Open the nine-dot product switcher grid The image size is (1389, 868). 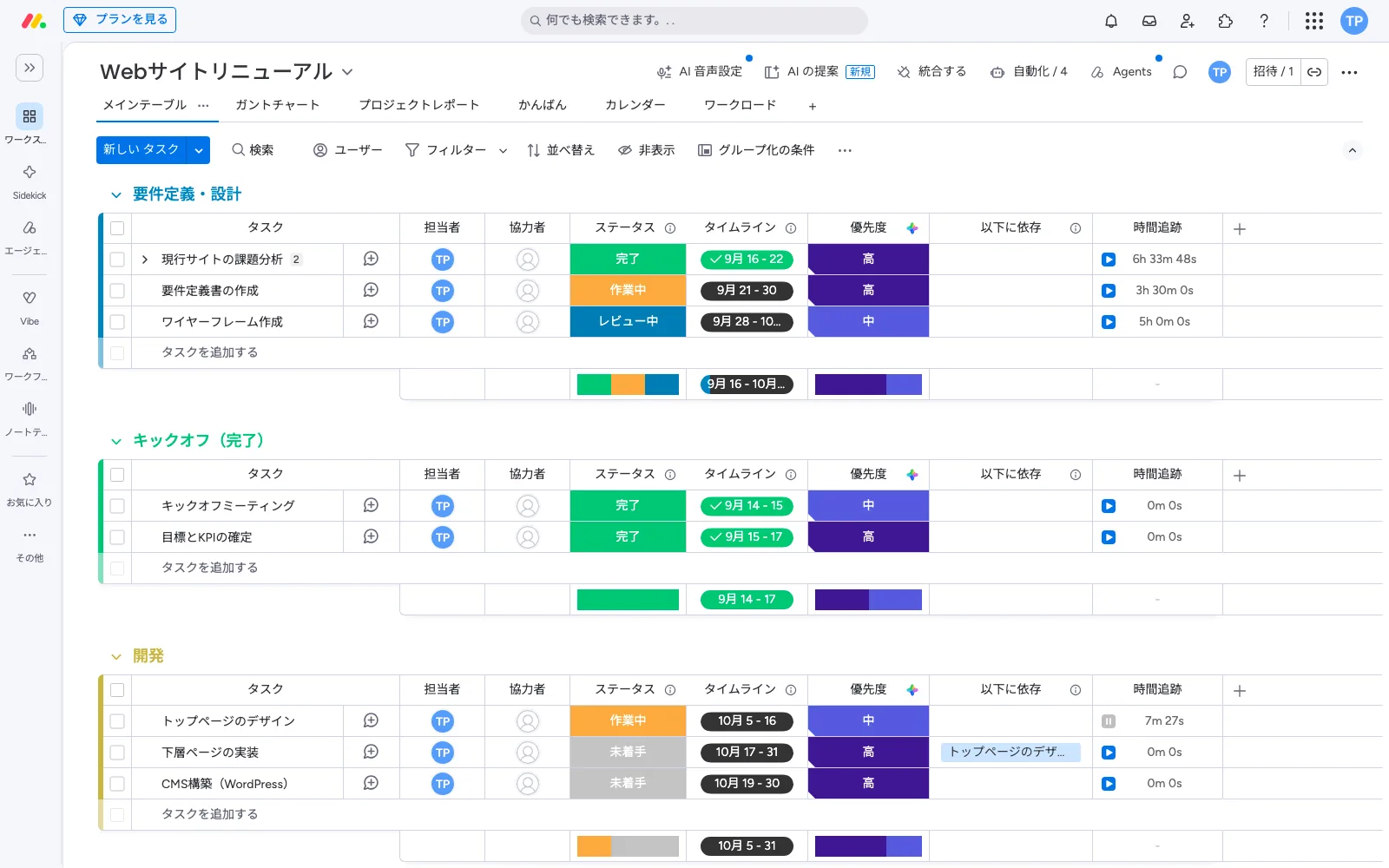click(1313, 21)
